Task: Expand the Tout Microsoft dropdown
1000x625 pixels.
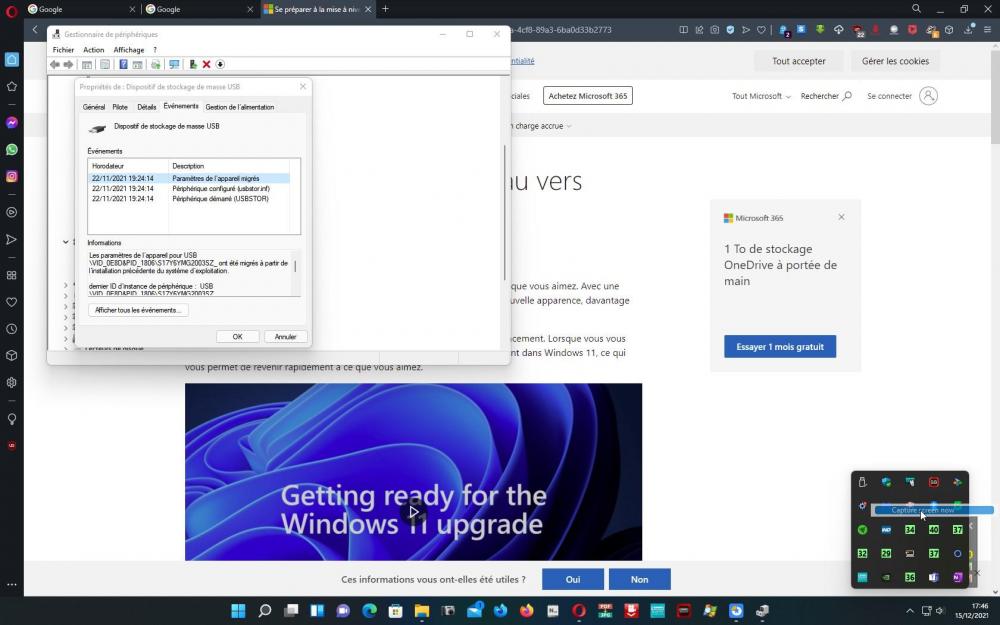Action: pos(761,97)
